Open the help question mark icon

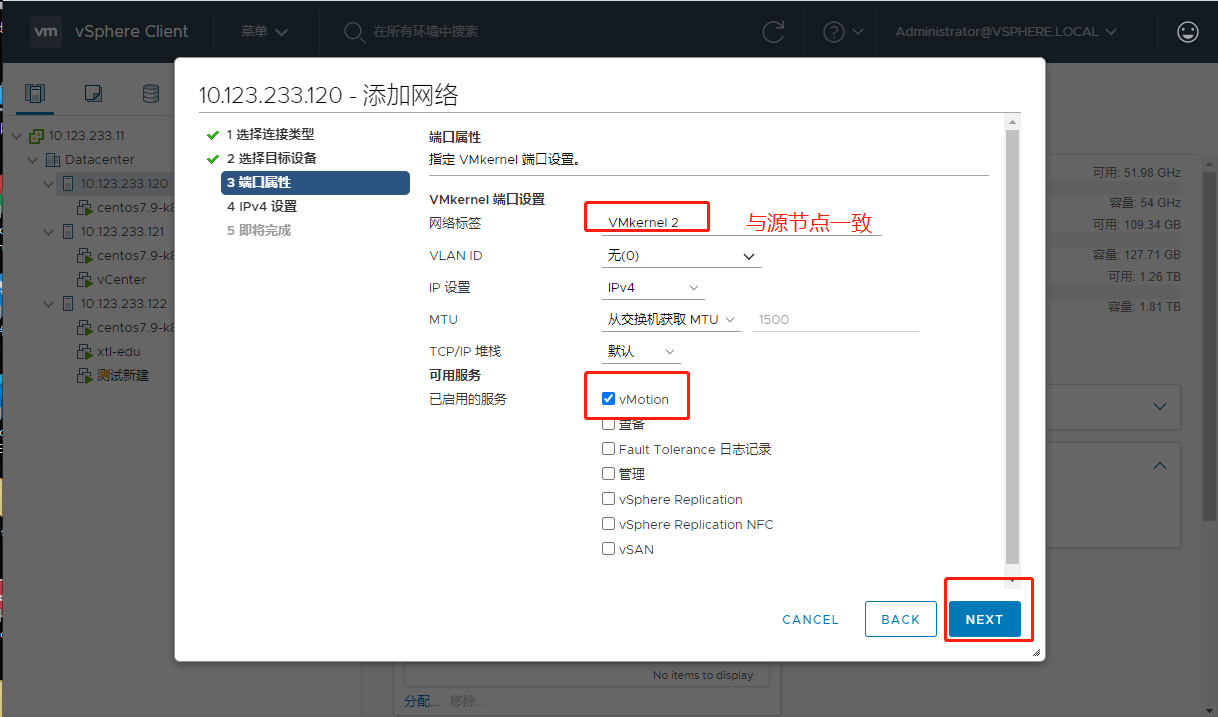pyautogui.click(x=834, y=32)
